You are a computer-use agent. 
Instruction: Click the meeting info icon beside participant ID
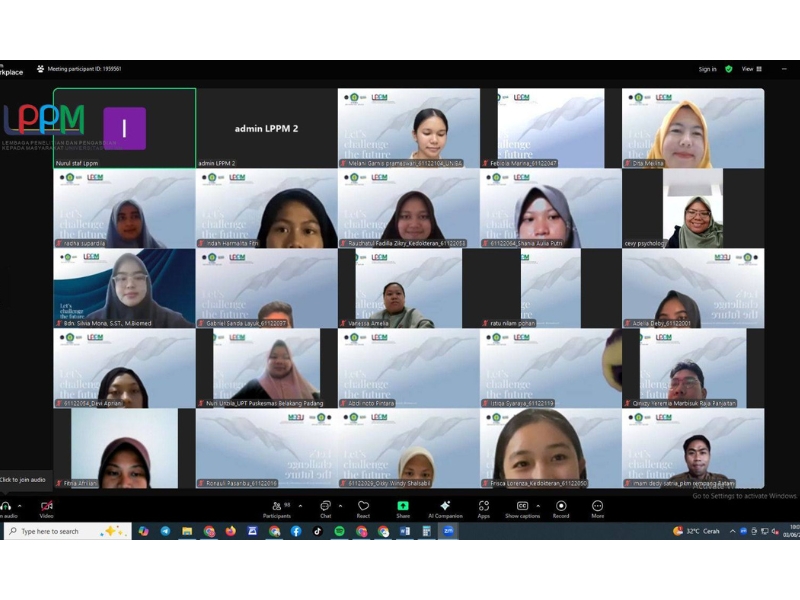click(x=40, y=69)
